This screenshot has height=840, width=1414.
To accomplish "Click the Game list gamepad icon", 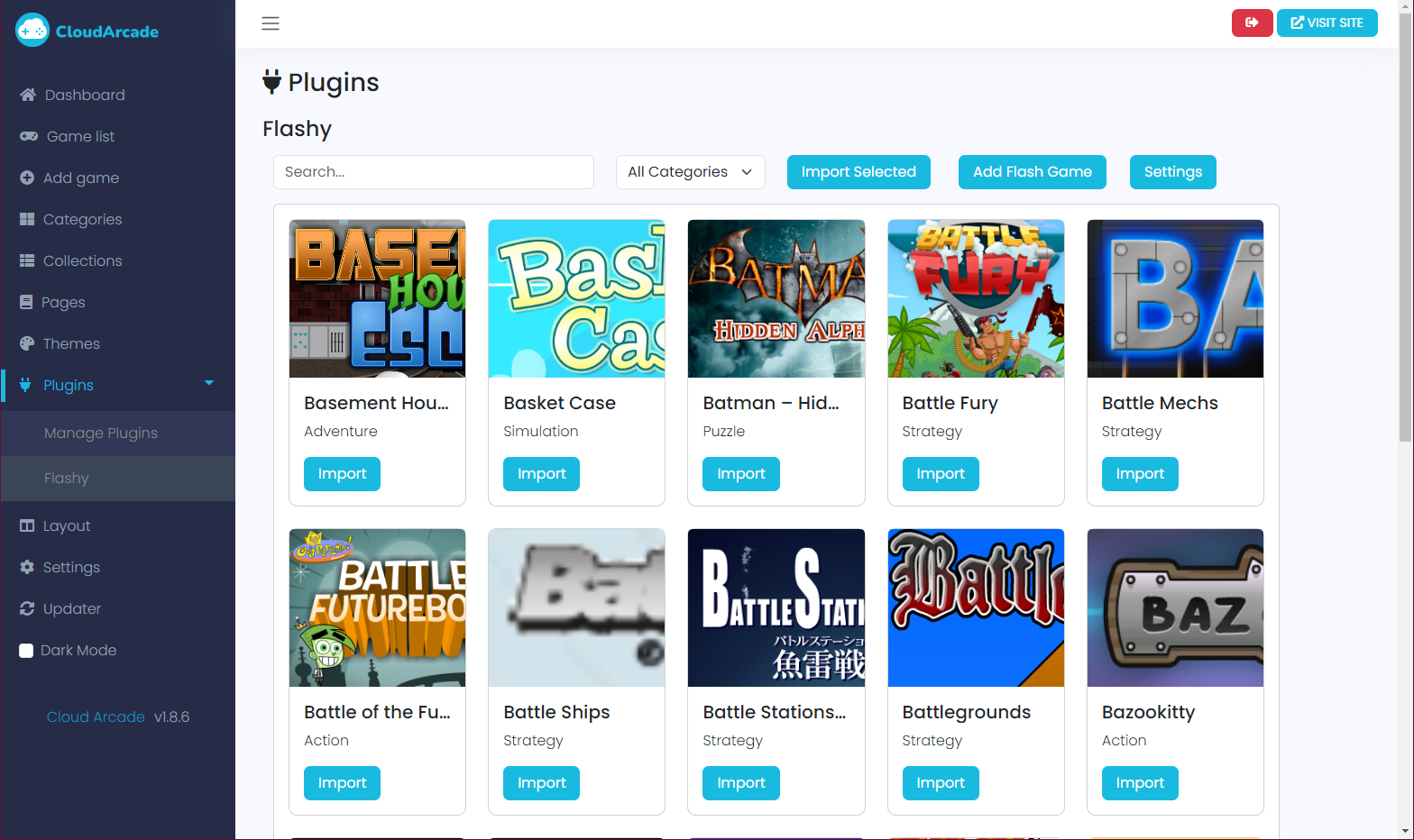I will (x=29, y=136).
